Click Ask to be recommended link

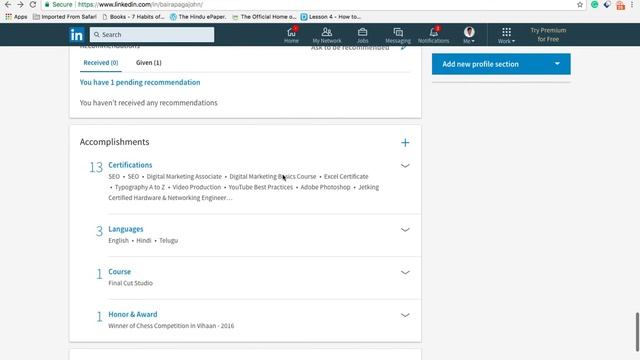click(350, 48)
